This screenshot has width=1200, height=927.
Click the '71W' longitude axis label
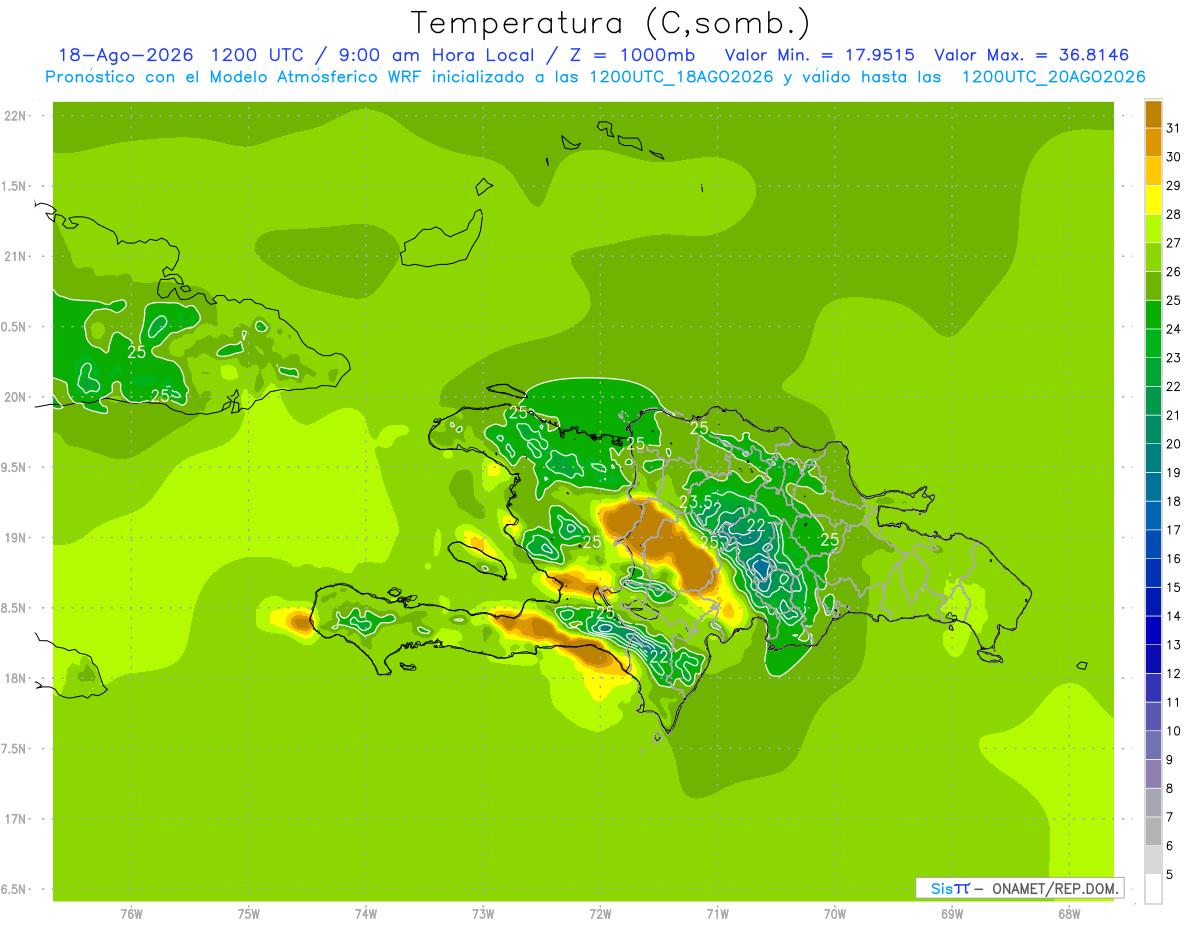[x=717, y=914]
